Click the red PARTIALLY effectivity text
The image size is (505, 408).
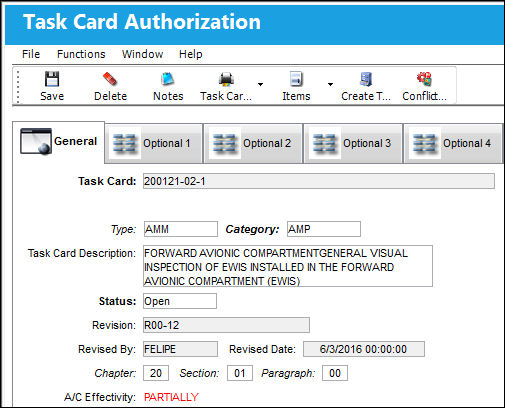[x=171, y=397]
